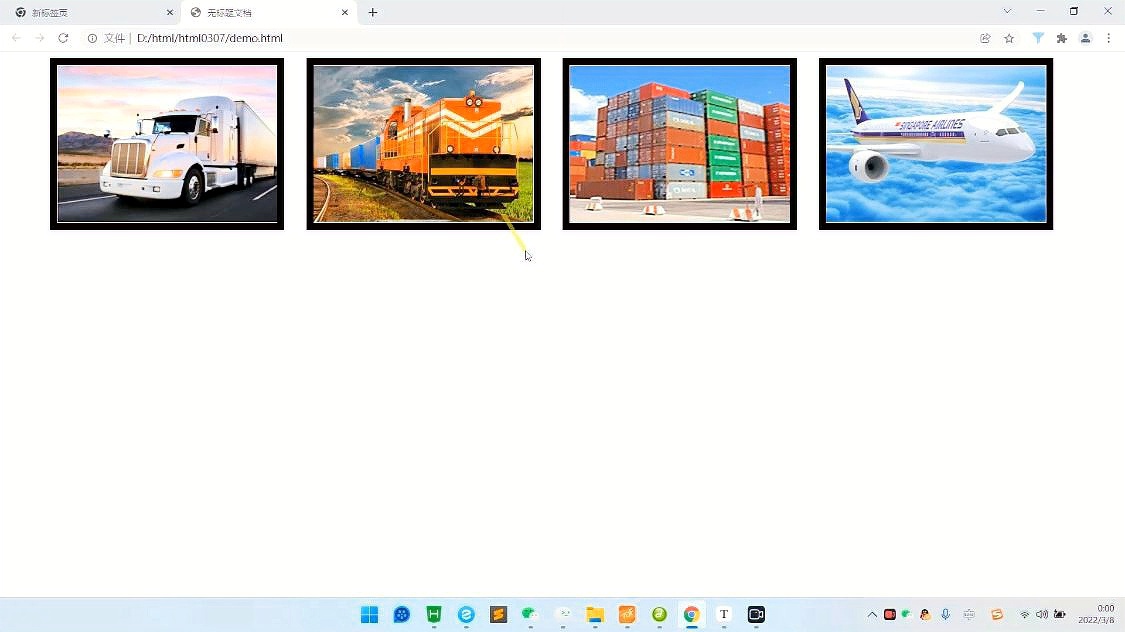1125x632 pixels.
Task: Open WeChat from the taskbar
Action: point(530,615)
